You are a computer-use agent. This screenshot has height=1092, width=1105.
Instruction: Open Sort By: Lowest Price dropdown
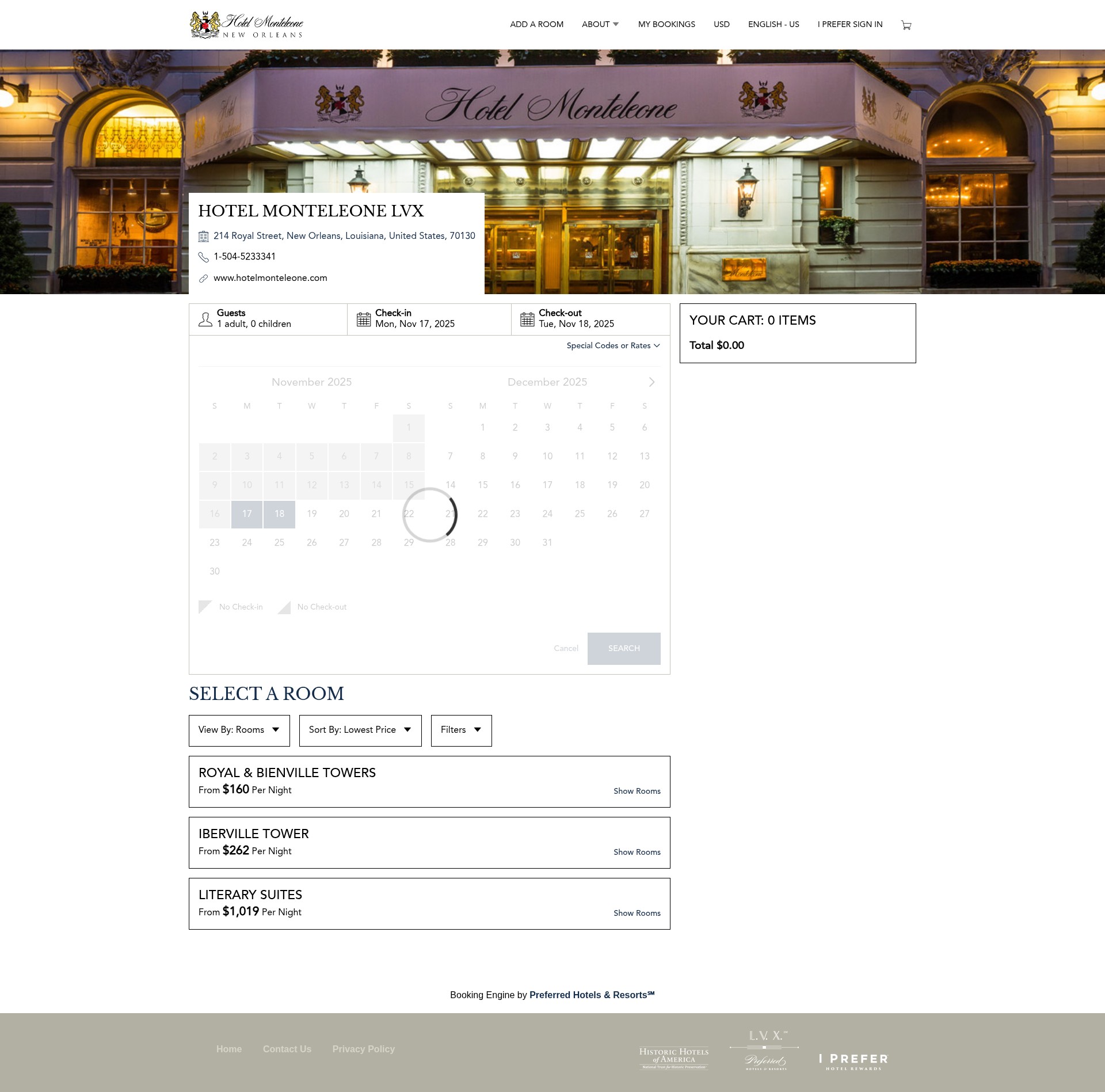(x=360, y=730)
